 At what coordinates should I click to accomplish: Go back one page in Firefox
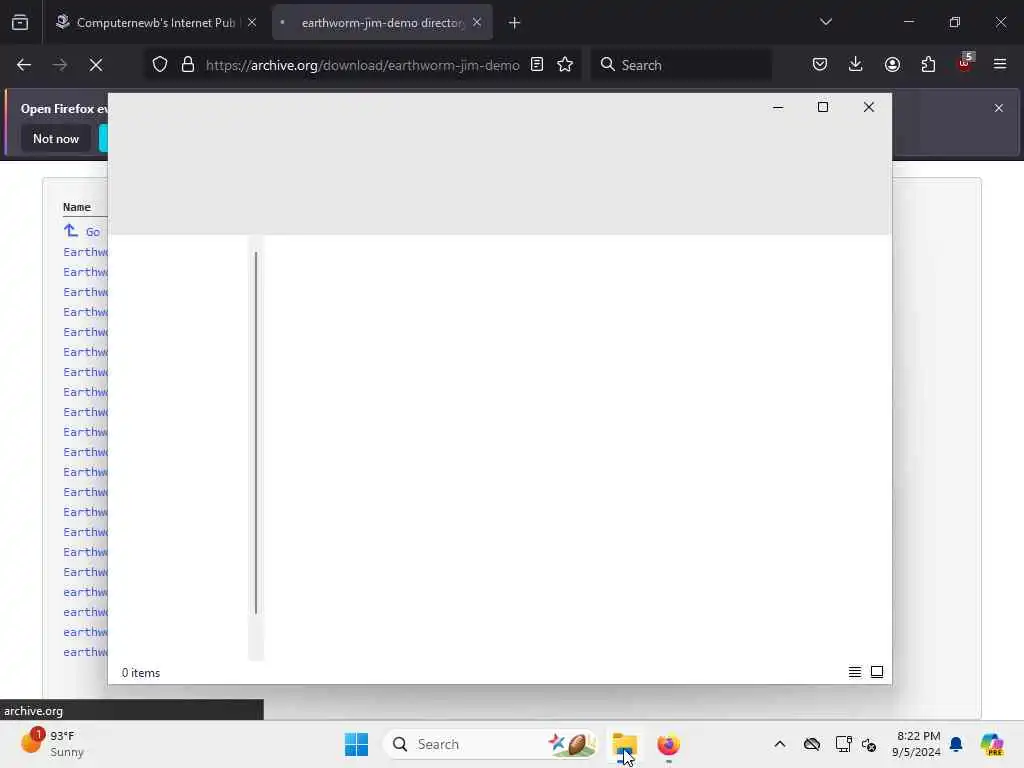click(x=24, y=65)
